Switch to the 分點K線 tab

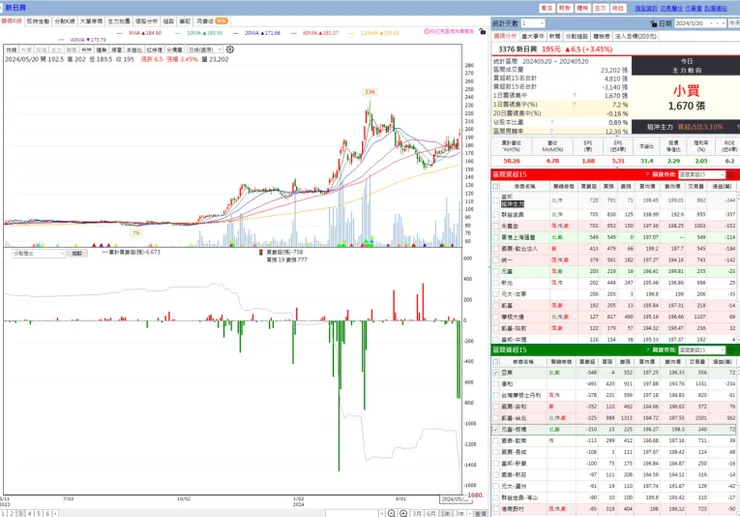(x=65, y=21)
